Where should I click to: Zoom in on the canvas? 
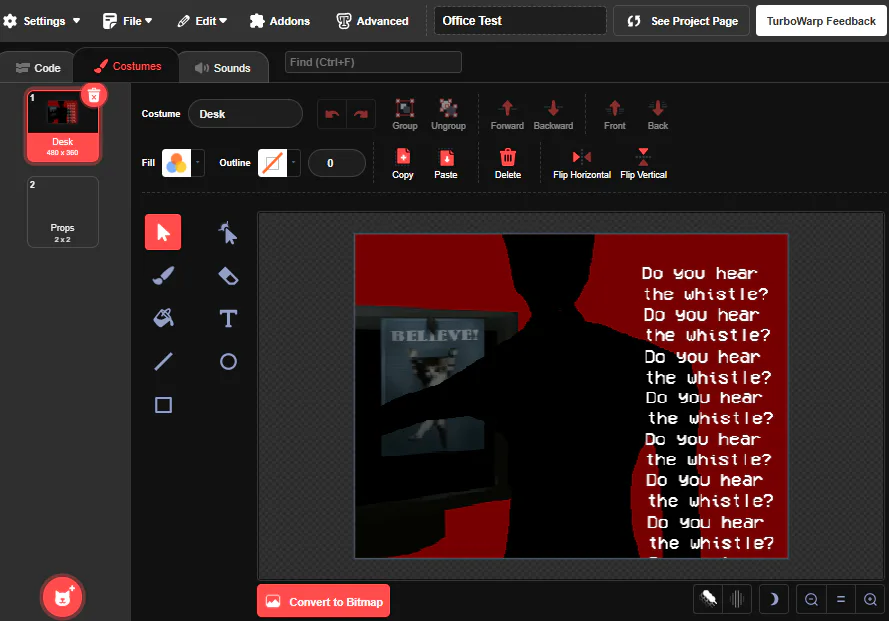(x=870, y=599)
